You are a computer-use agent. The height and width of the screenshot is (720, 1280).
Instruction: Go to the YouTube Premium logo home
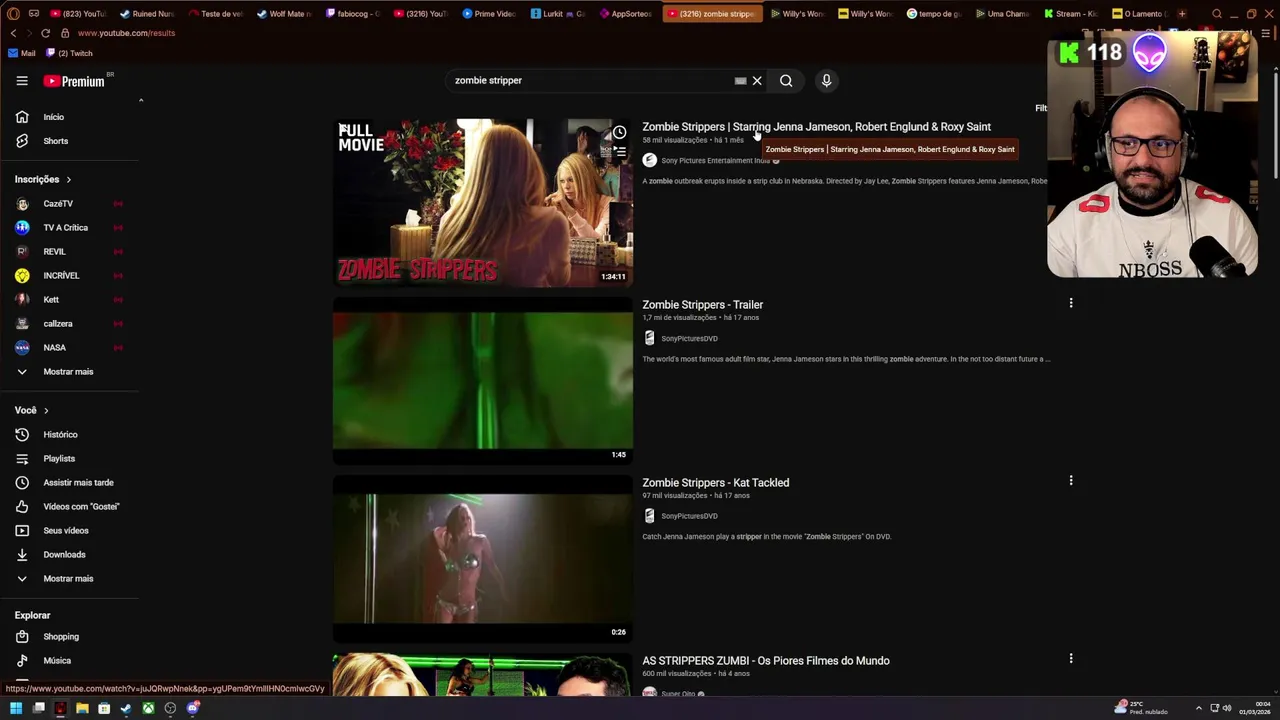[x=75, y=81]
